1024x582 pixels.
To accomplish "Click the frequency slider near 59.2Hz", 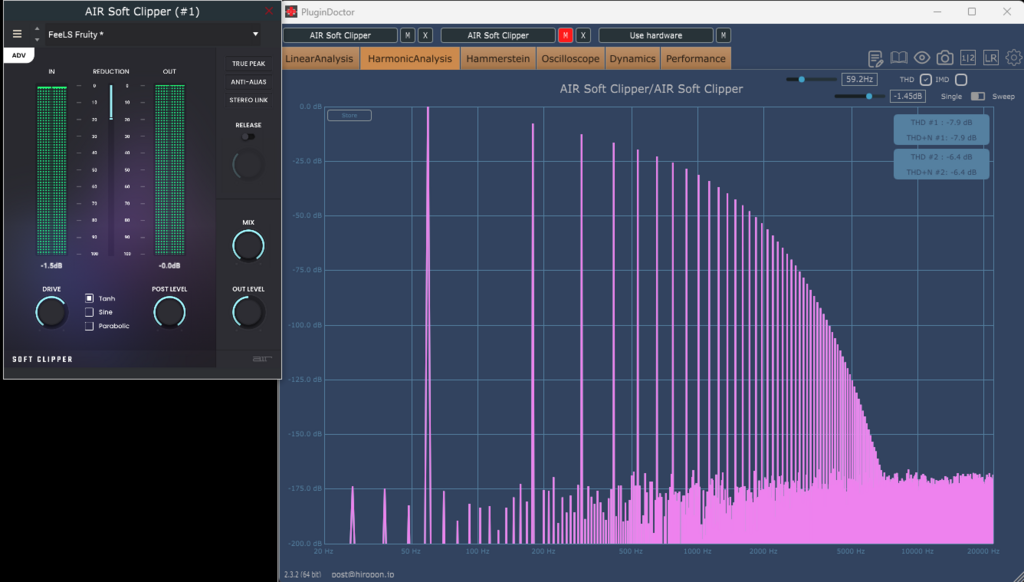I will [x=811, y=79].
